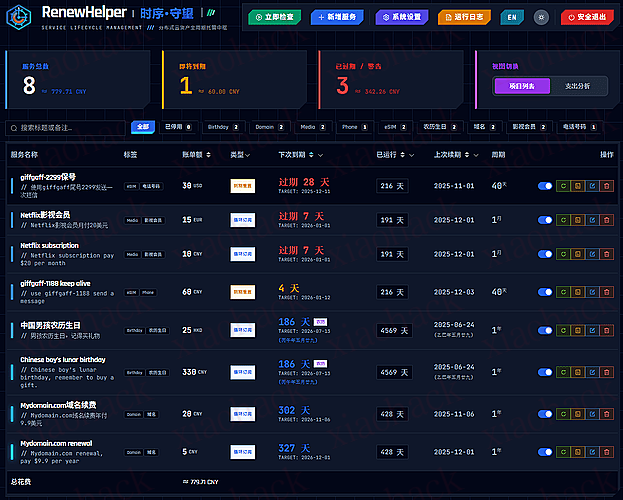
Task: Click blue edit icon for giffgaff-2299保号
Action: [x=592, y=186]
